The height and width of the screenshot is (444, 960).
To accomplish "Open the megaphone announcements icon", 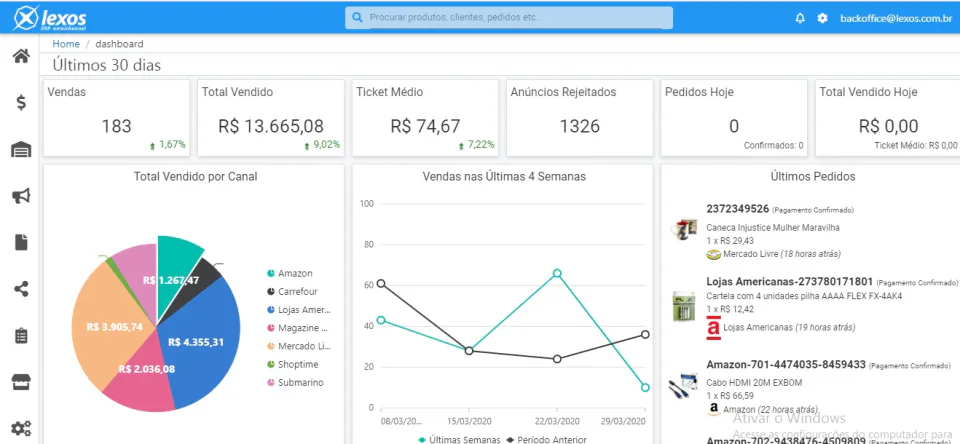I will point(21,196).
